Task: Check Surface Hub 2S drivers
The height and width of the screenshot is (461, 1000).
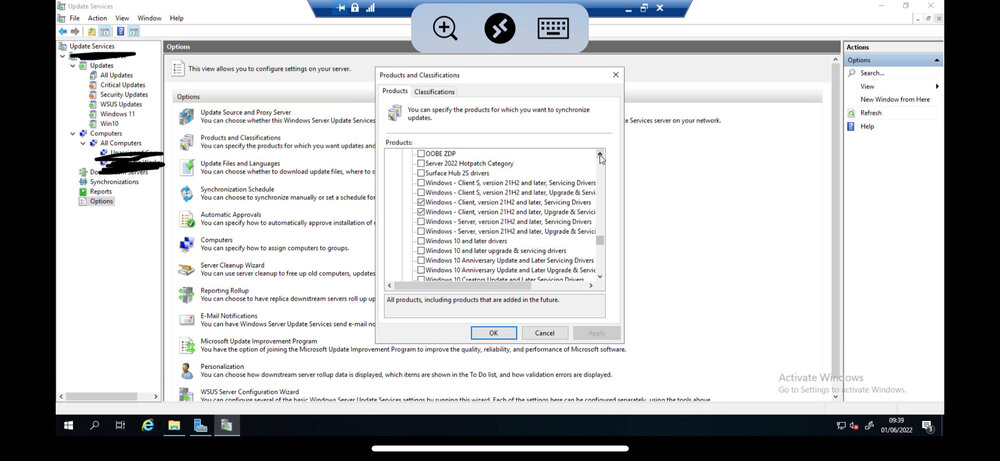Action: (x=420, y=173)
